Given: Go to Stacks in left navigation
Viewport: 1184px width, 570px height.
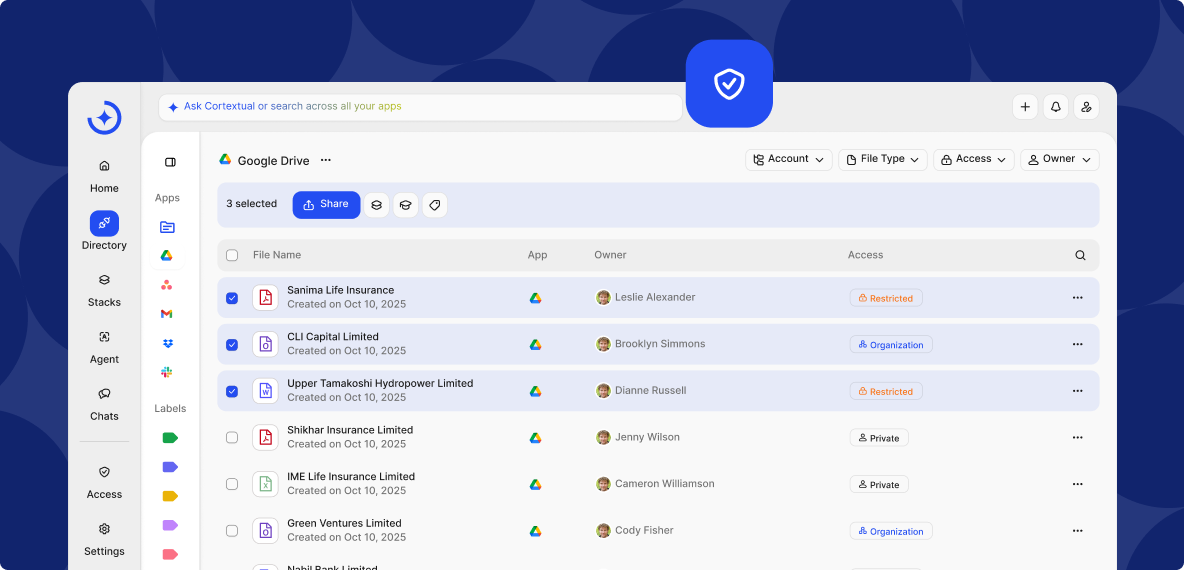Looking at the screenshot, I should click(x=104, y=289).
